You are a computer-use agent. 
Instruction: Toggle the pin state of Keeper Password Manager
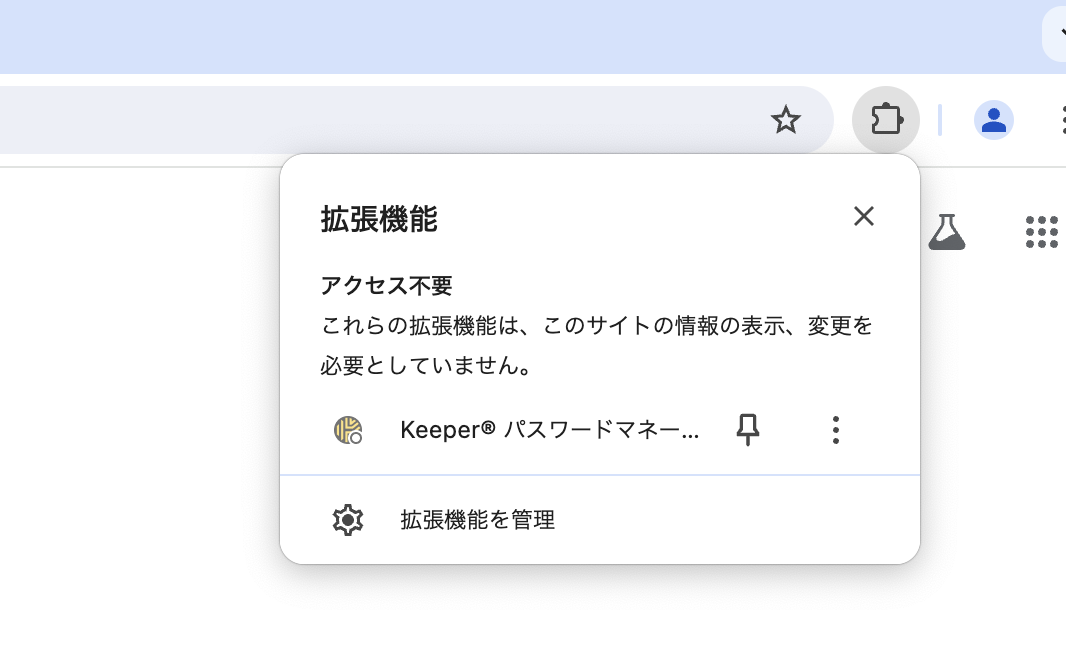[747, 430]
